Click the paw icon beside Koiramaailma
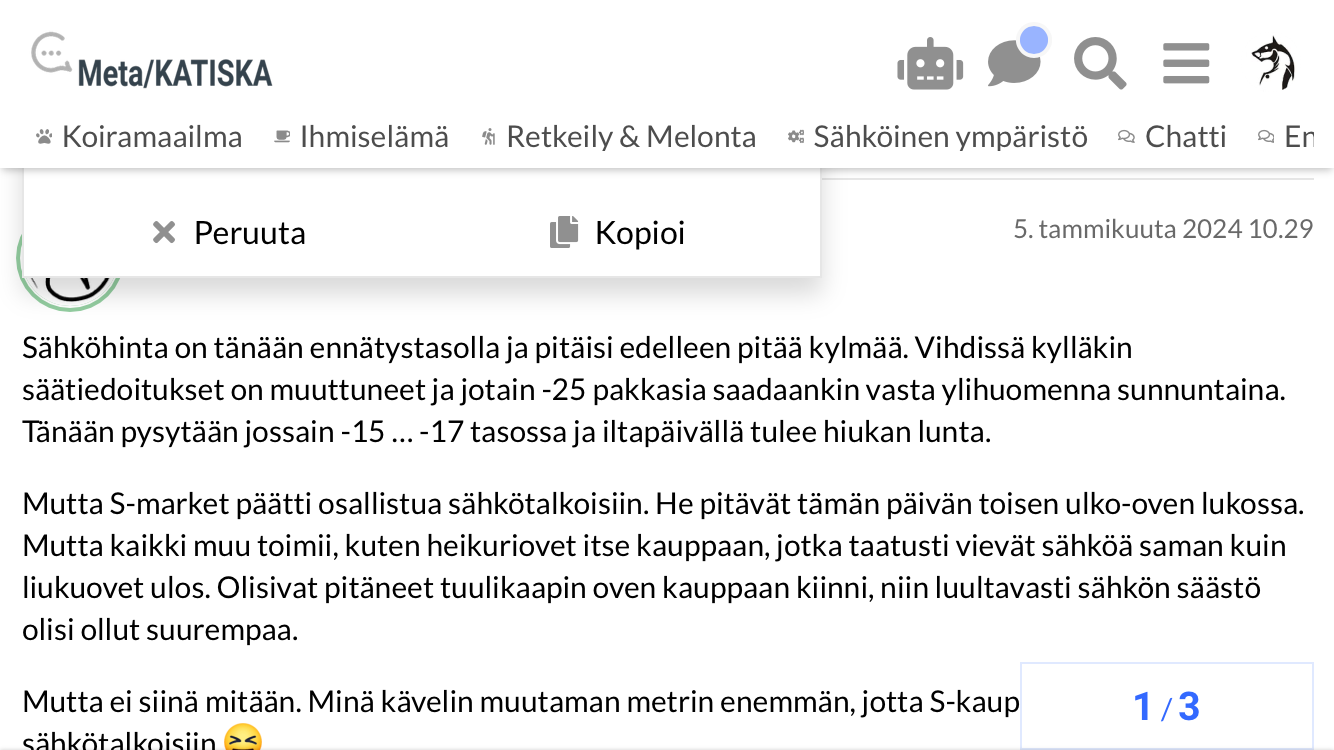The height and width of the screenshot is (750, 1334). [x=44, y=137]
